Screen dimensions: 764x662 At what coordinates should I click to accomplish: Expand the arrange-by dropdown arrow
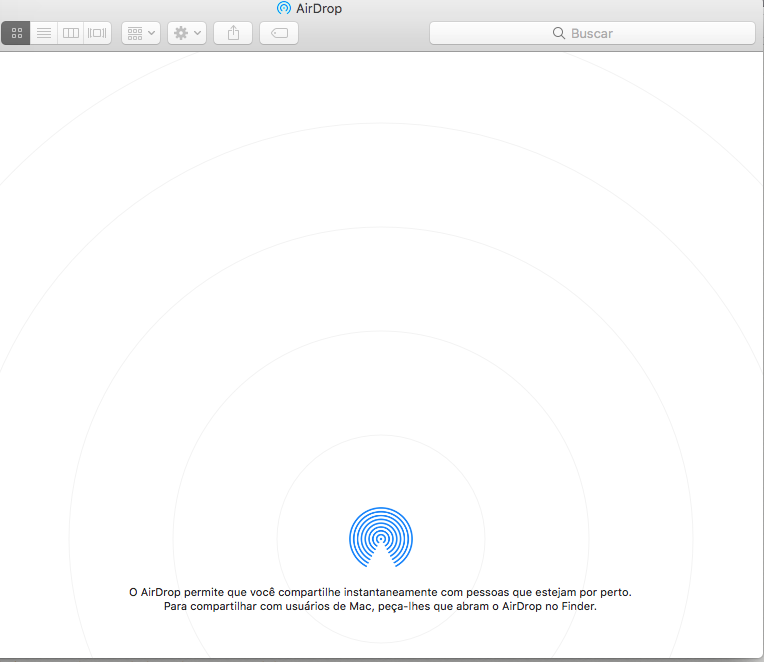pos(152,33)
